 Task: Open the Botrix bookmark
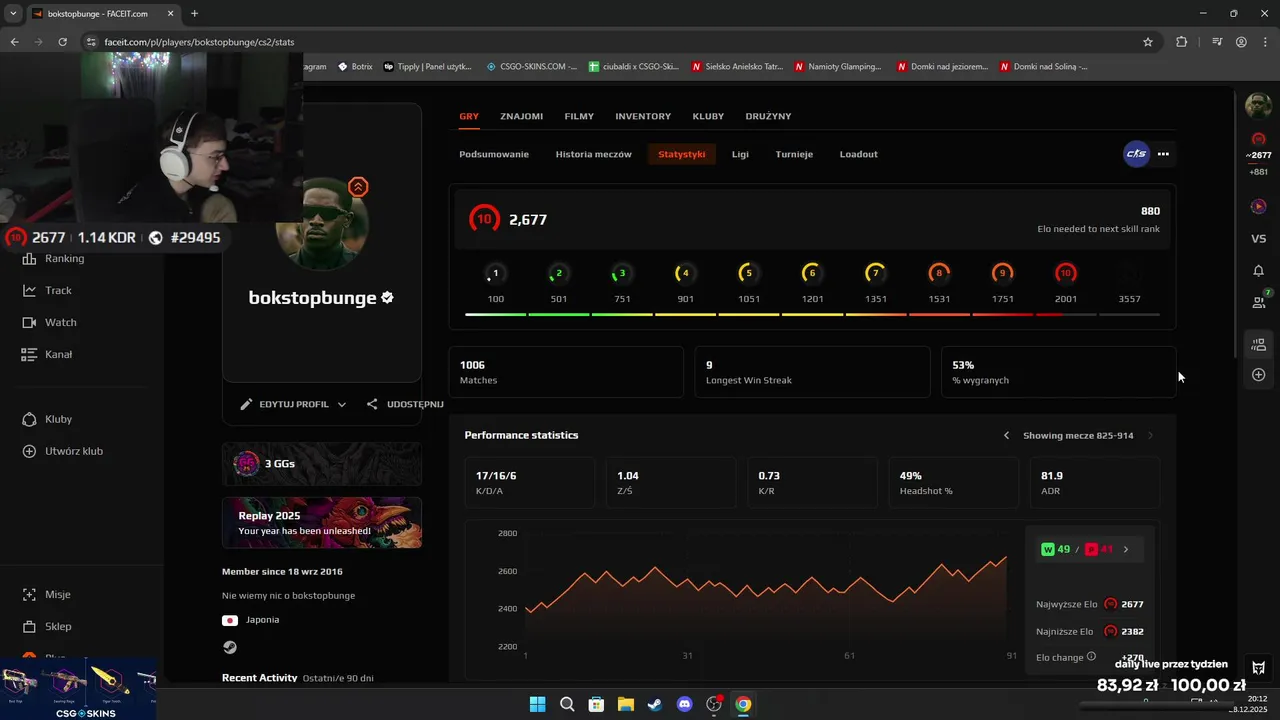click(x=355, y=67)
